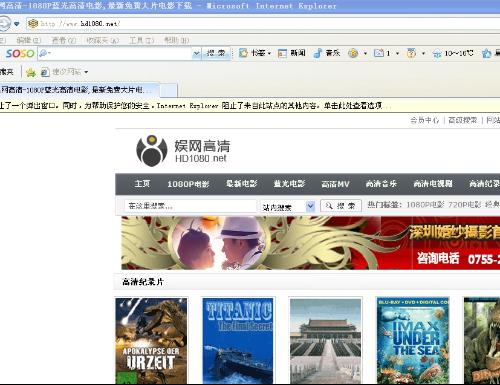
Task: Go to the 主页 nav item
Action: [142, 184]
